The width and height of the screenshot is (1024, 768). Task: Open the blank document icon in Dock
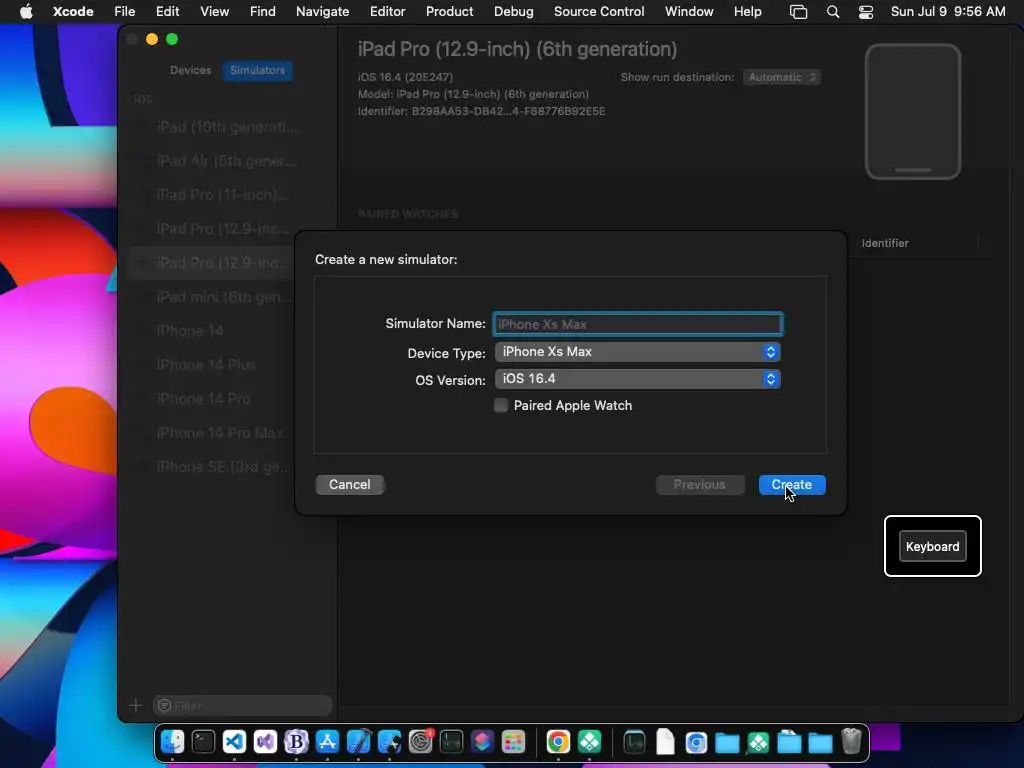(x=665, y=742)
